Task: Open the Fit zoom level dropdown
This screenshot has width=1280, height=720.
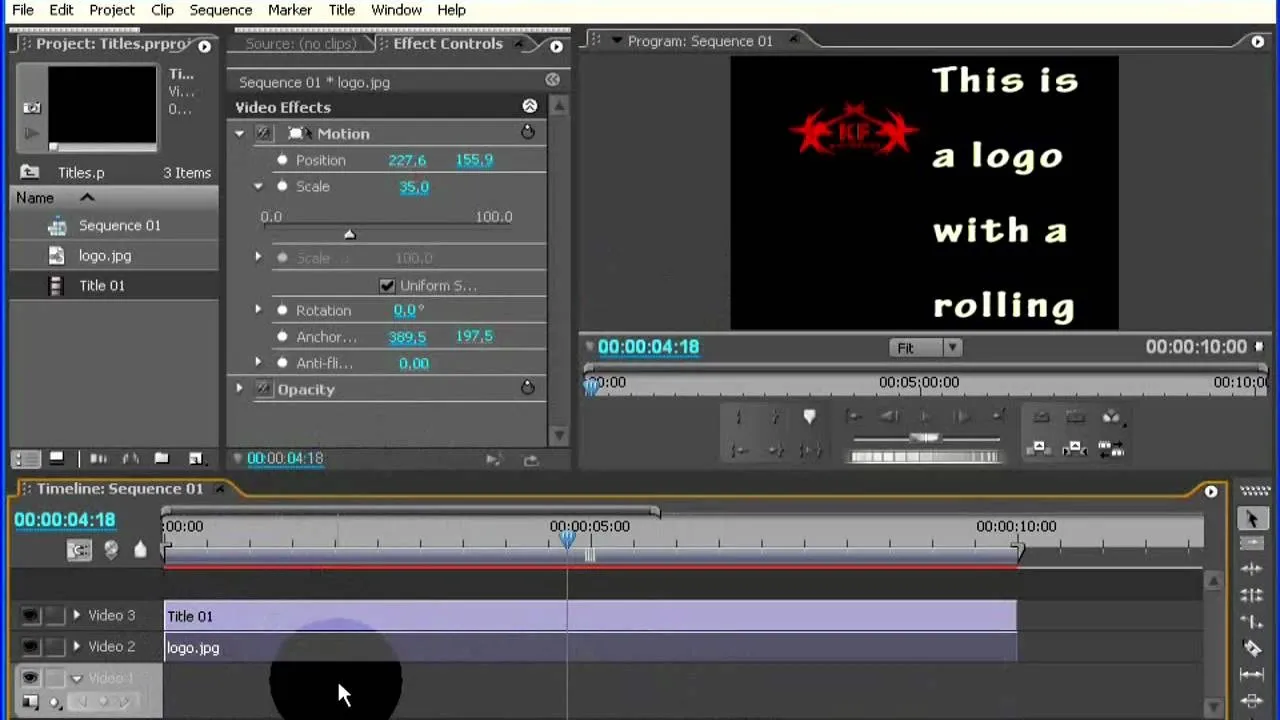Action: tap(925, 348)
